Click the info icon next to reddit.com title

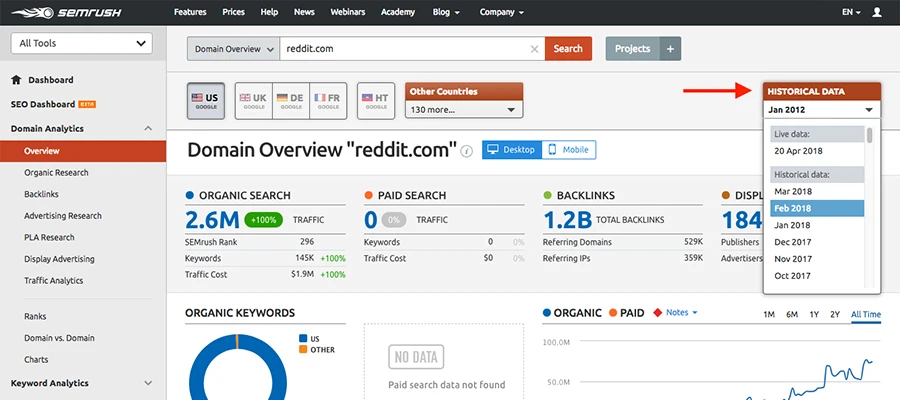[466, 151]
